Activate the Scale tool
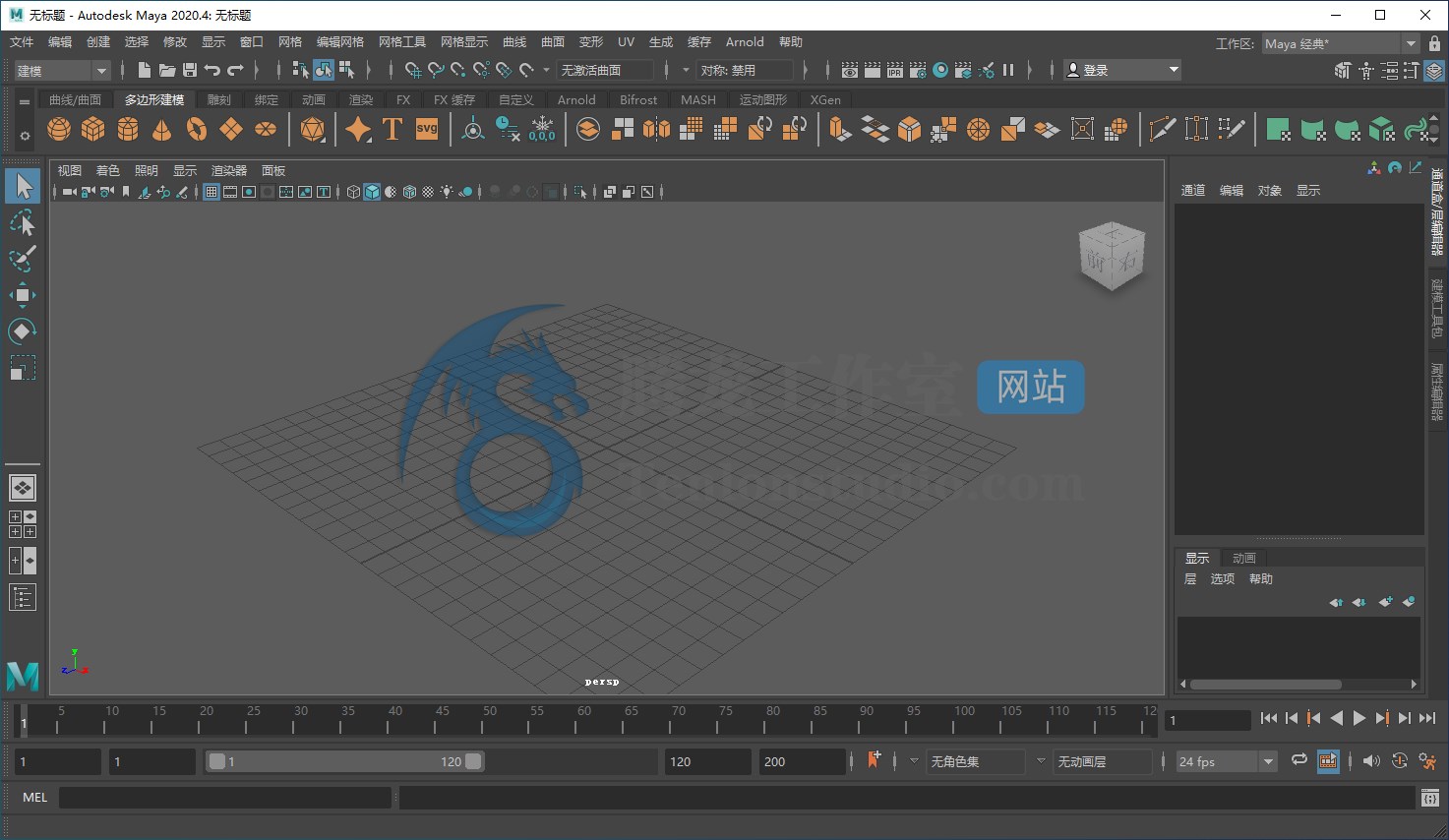This screenshot has height=840, width=1449. pyautogui.click(x=23, y=368)
